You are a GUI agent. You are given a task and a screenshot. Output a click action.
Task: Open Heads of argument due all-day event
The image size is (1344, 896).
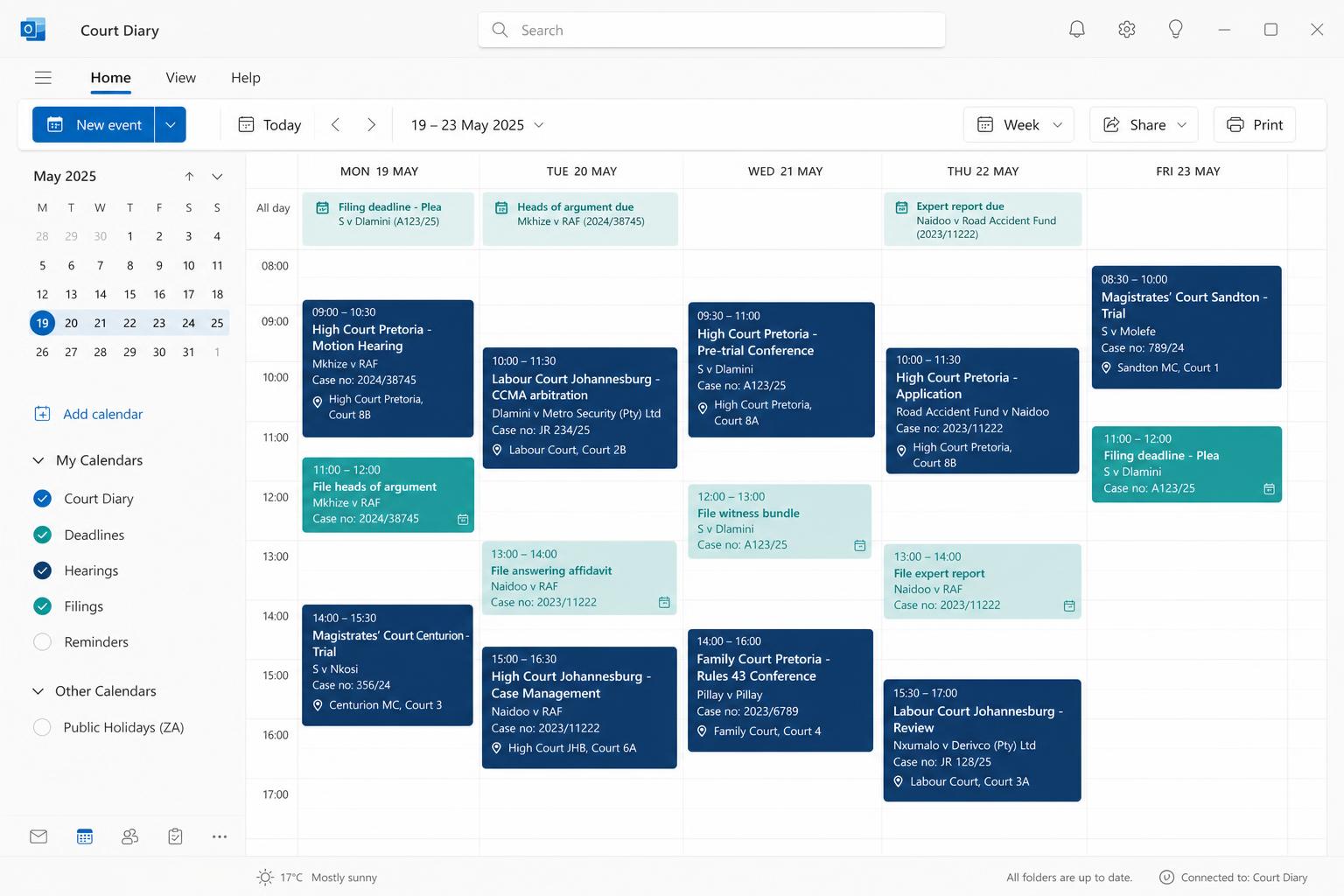point(580,219)
